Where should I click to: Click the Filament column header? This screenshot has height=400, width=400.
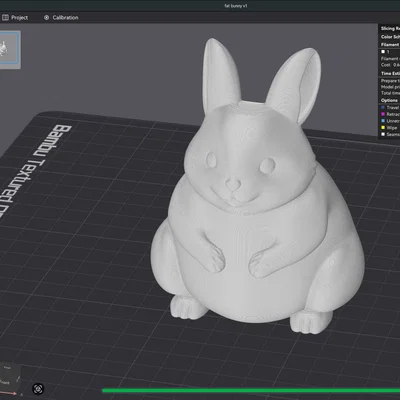(390, 44)
